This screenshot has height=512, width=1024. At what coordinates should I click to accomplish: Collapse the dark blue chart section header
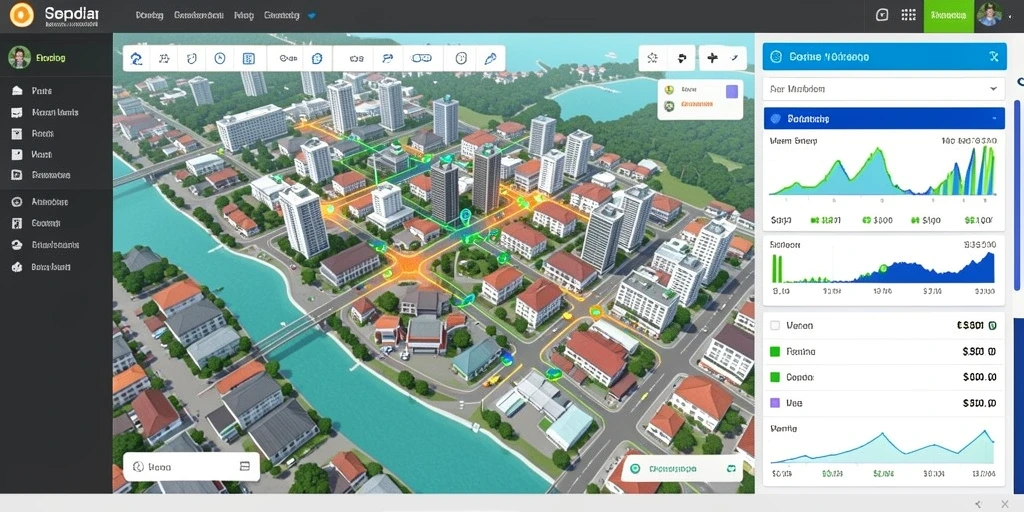(x=884, y=118)
